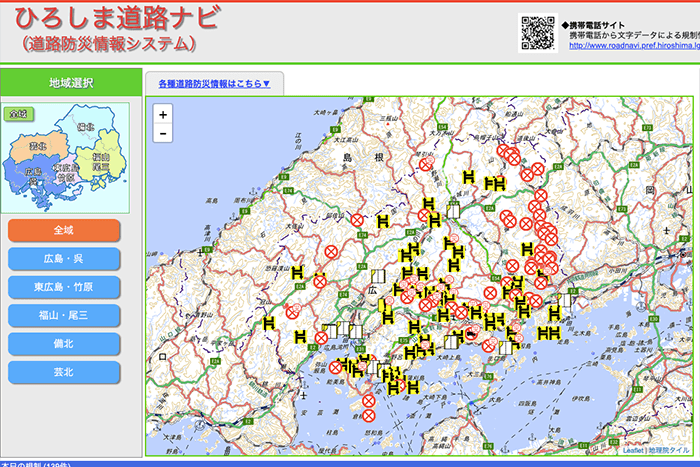Select the southernmost red road-closure marker
Screen dimensions: 700x467
point(368,415)
